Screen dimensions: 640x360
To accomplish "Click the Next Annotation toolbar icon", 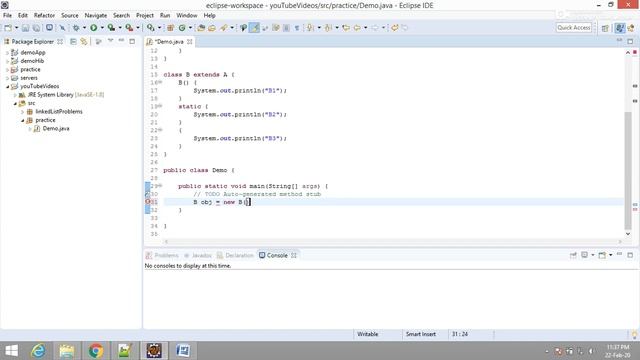I will 310,28.
